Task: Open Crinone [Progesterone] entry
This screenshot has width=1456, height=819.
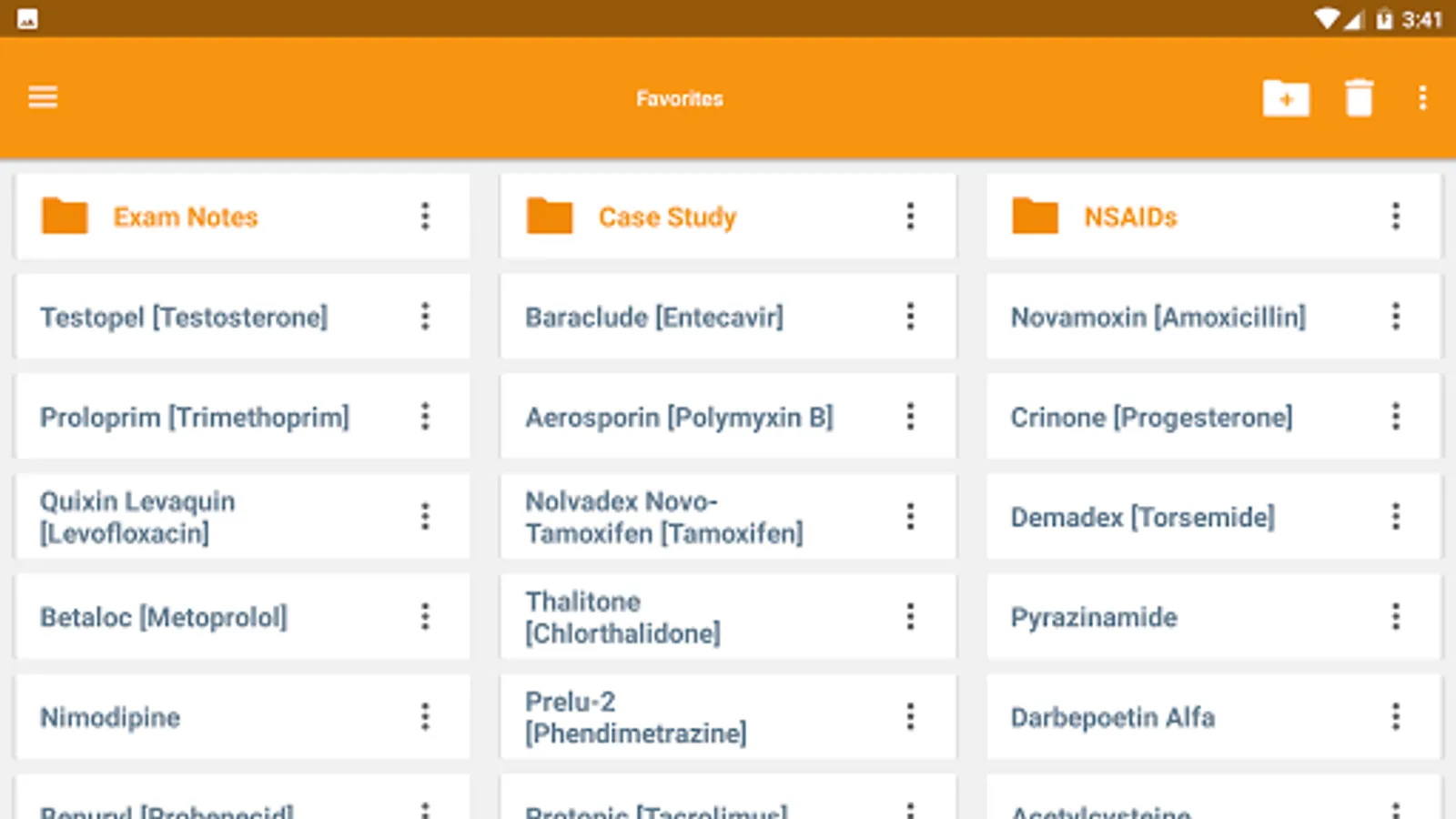Action: pyautogui.click(x=1151, y=417)
